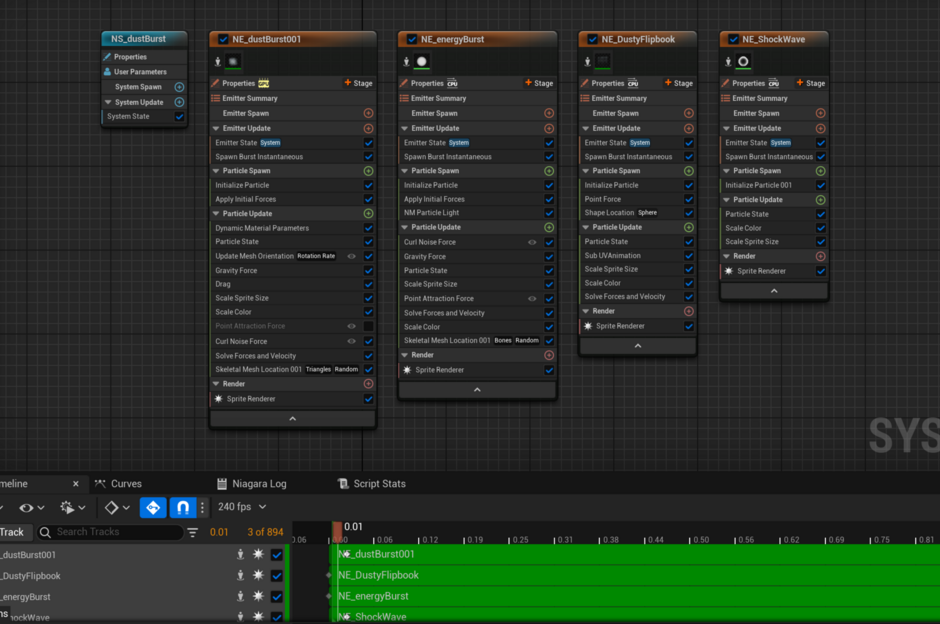Image resolution: width=940 pixels, height=624 pixels.
Task: Uncheck the Drag module checkbox
Action: 369,284
